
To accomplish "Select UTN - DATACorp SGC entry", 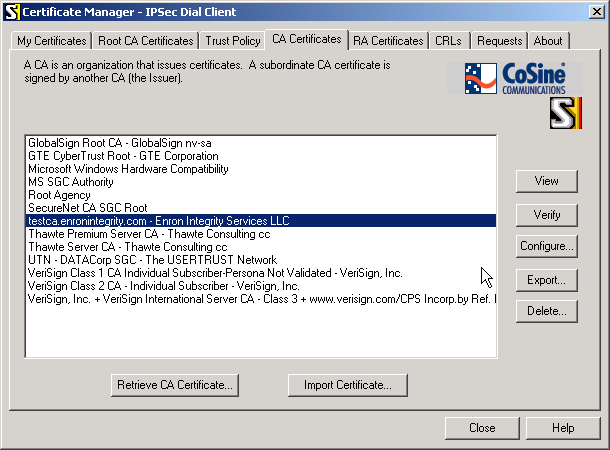I will click(261, 260).
